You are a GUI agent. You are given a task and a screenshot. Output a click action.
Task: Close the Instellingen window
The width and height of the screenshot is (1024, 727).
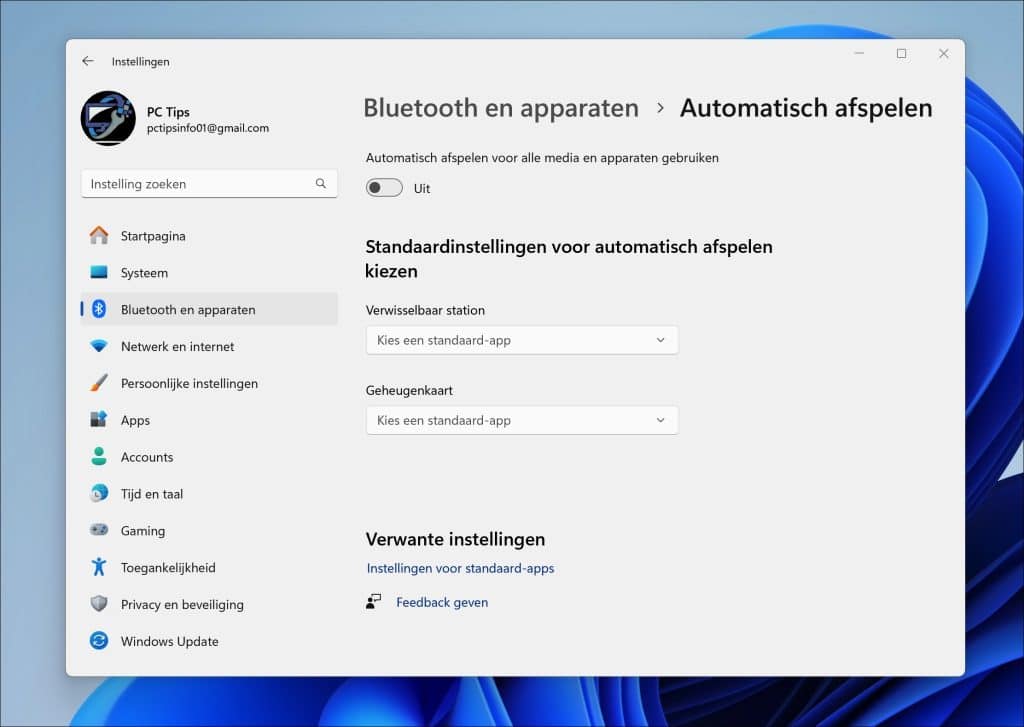[x=944, y=54]
